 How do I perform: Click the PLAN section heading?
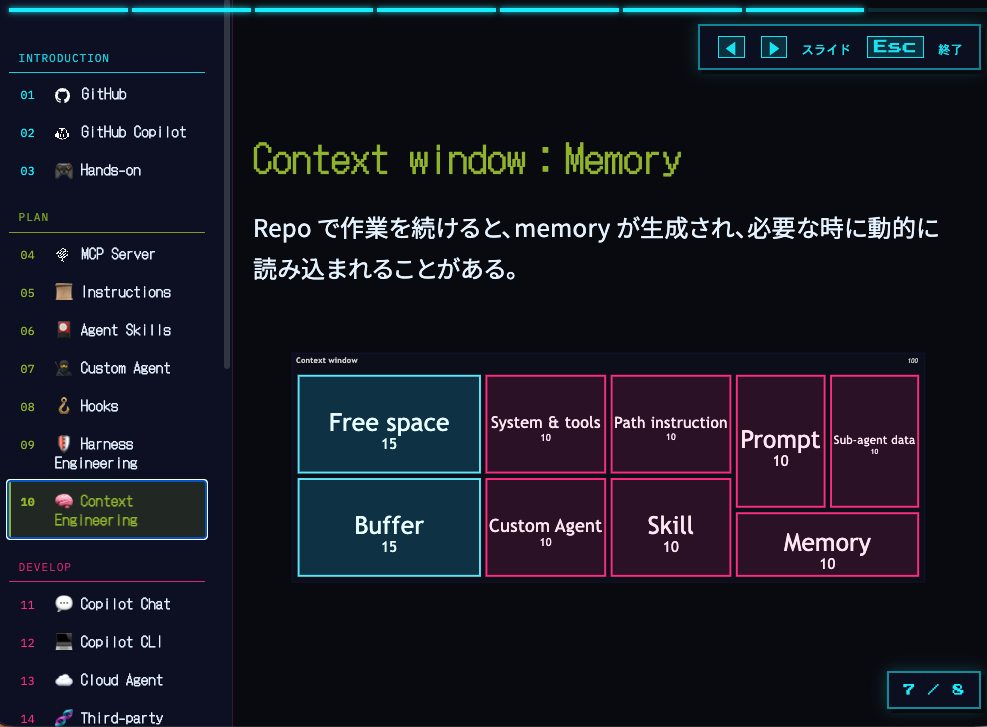(33, 217)
